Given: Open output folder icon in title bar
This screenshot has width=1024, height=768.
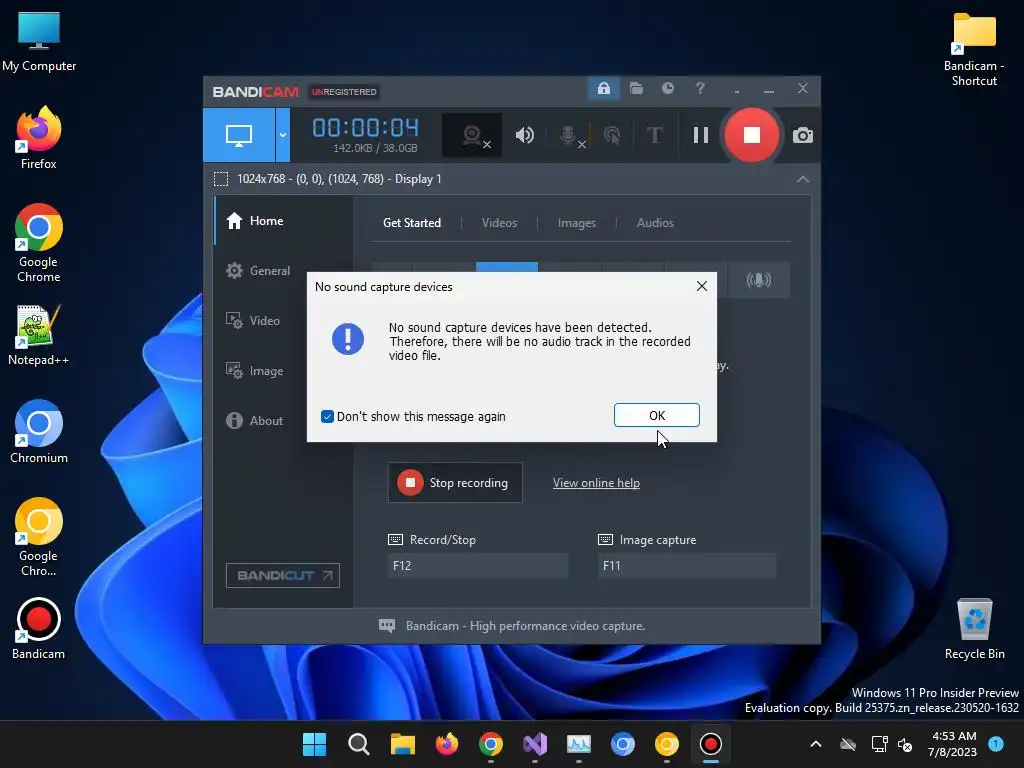Looking at the screenshot, I should [636, 88].
